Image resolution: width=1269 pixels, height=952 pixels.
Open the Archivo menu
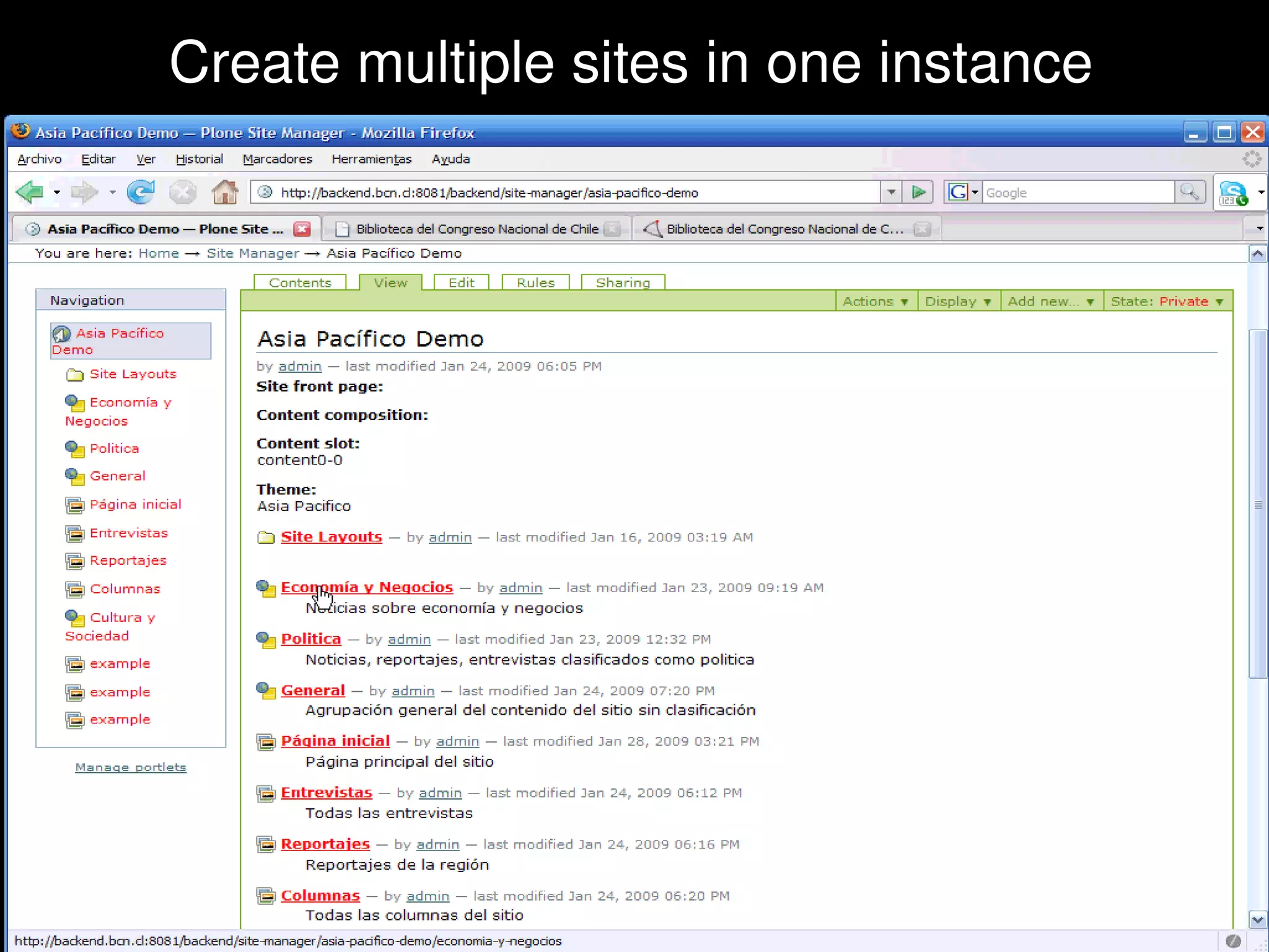(40, 159)
